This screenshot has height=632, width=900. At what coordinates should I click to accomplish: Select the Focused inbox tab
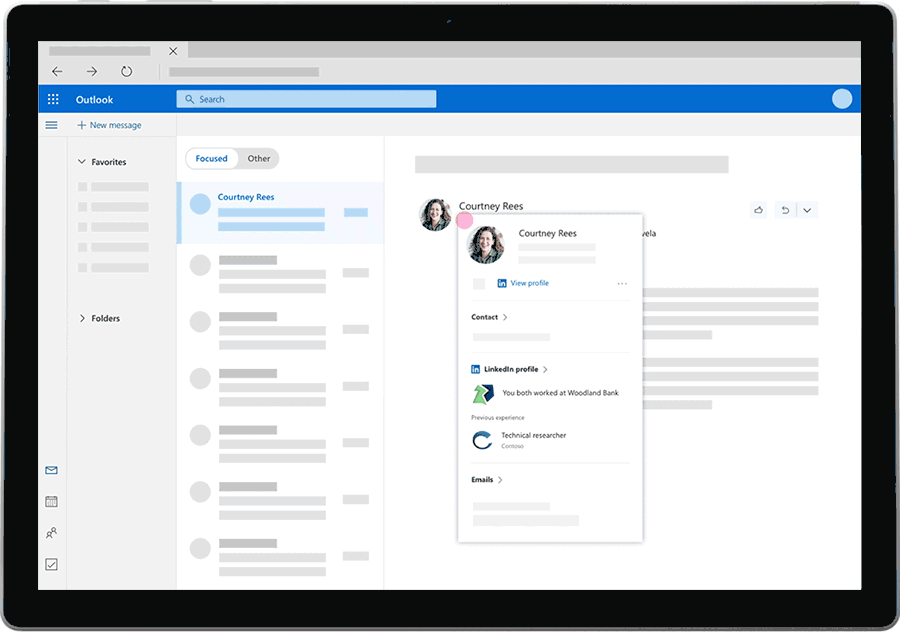point(211,158)
